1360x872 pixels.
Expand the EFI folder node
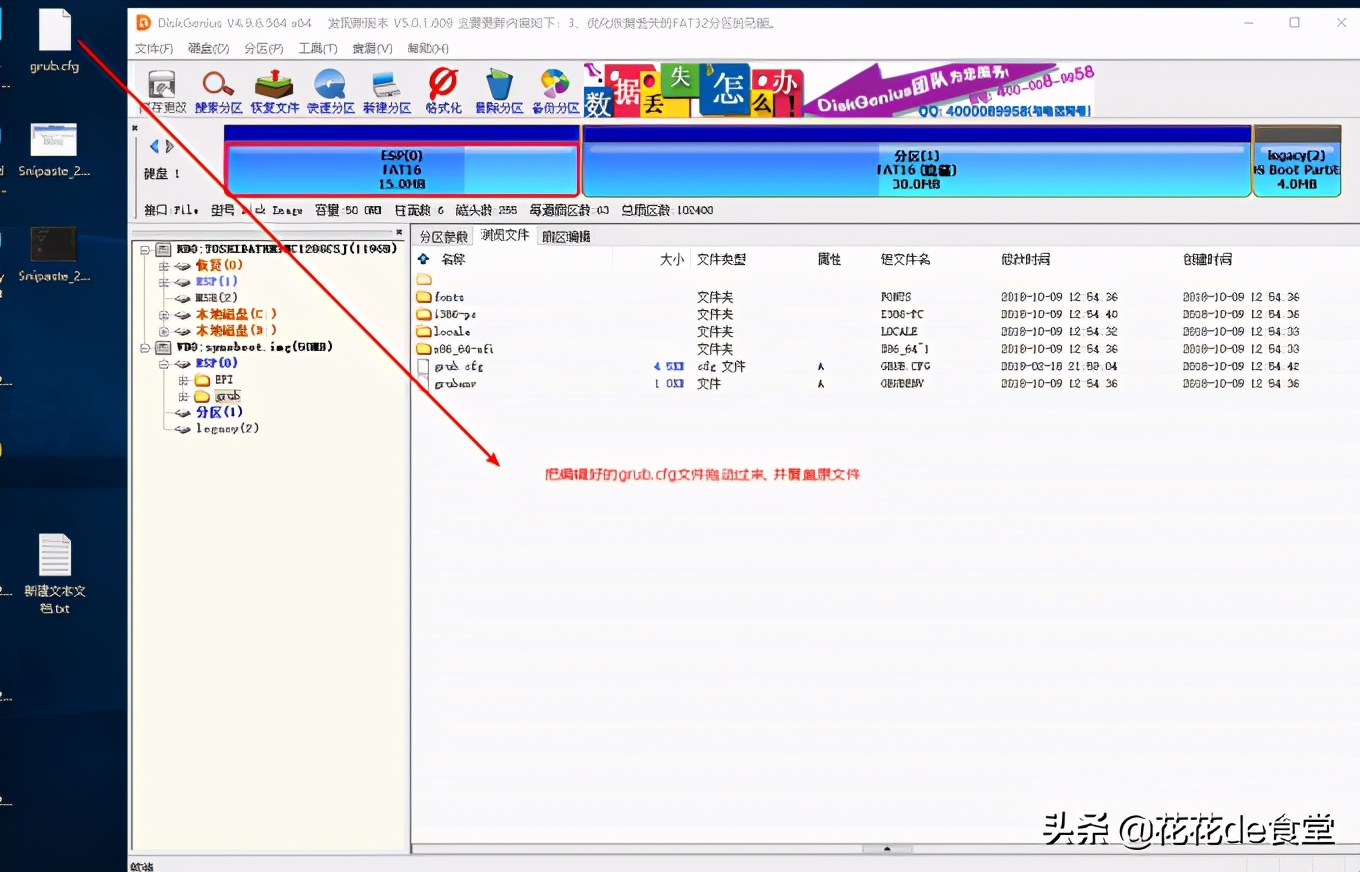point(182,381)
